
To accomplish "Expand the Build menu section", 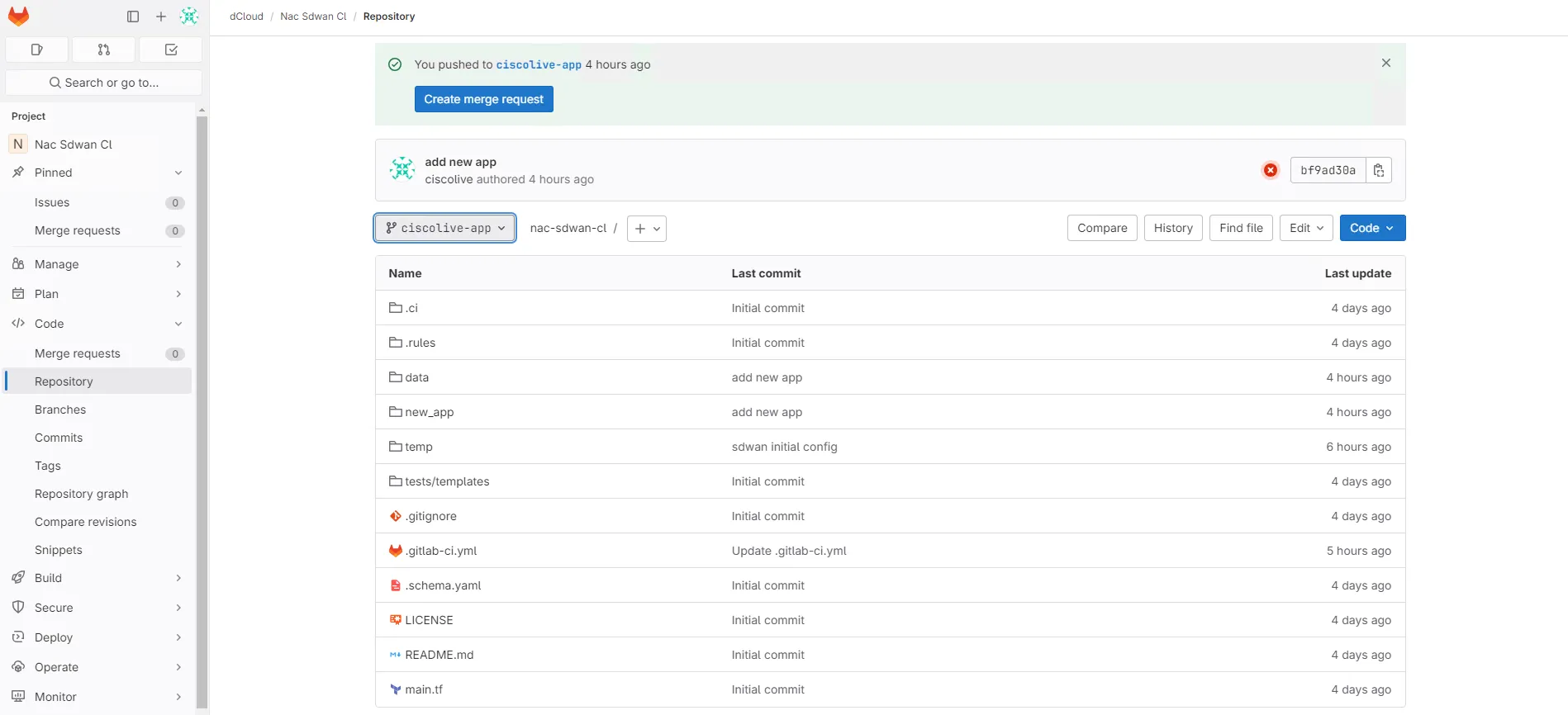I will click(x=178, y=578).
